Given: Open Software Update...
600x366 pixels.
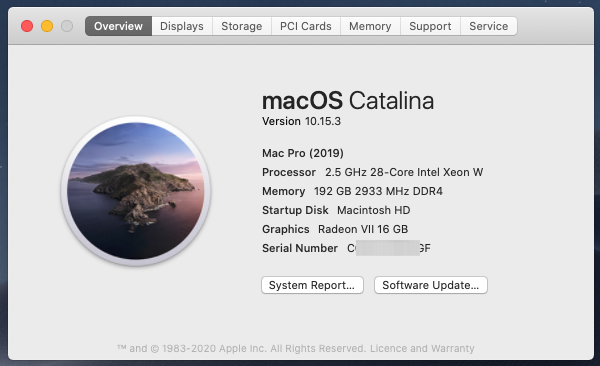Looking at the screenshot, I should [430, 285].
